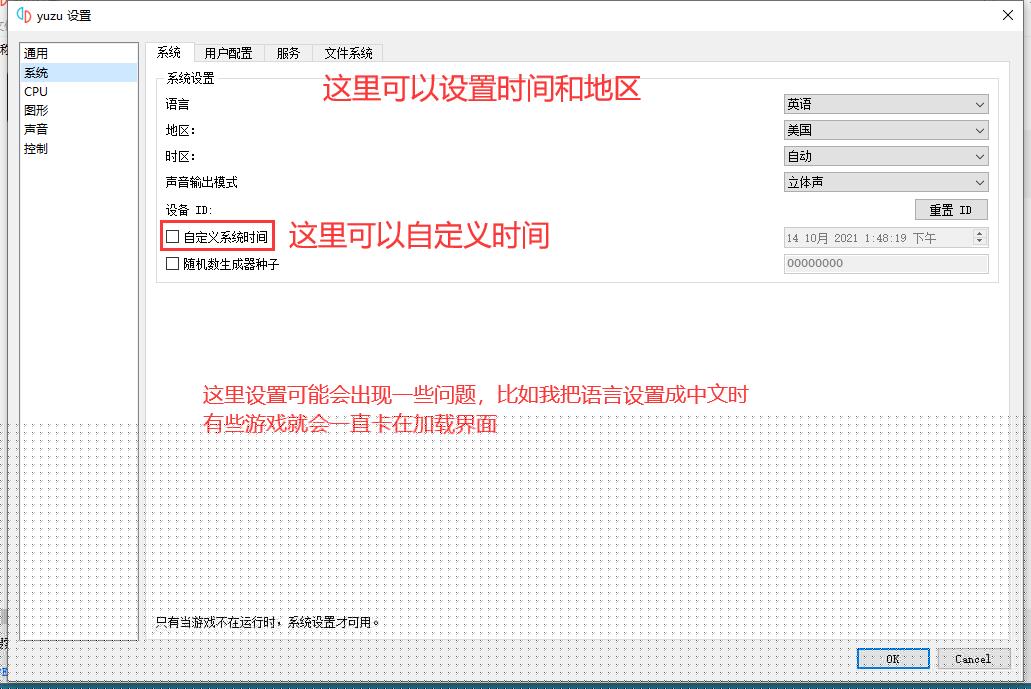Open the 图形 settings category
Viewport: 1031px width, 689px height.
pyautogui.click(x=36, y=110)
